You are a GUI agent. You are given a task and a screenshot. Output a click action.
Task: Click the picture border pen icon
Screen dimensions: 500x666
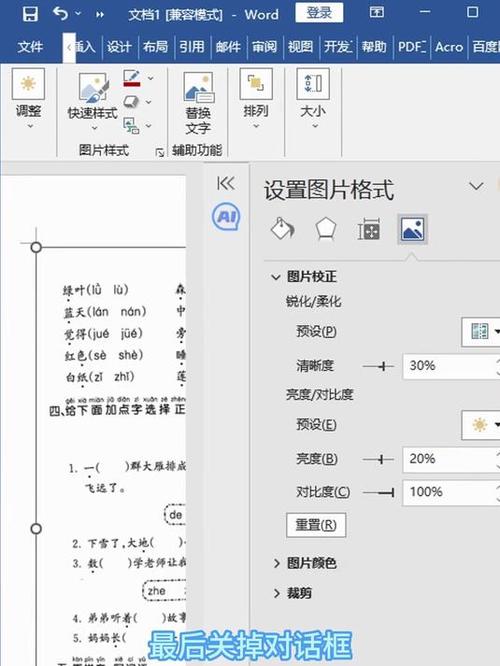tap(132, 79)
